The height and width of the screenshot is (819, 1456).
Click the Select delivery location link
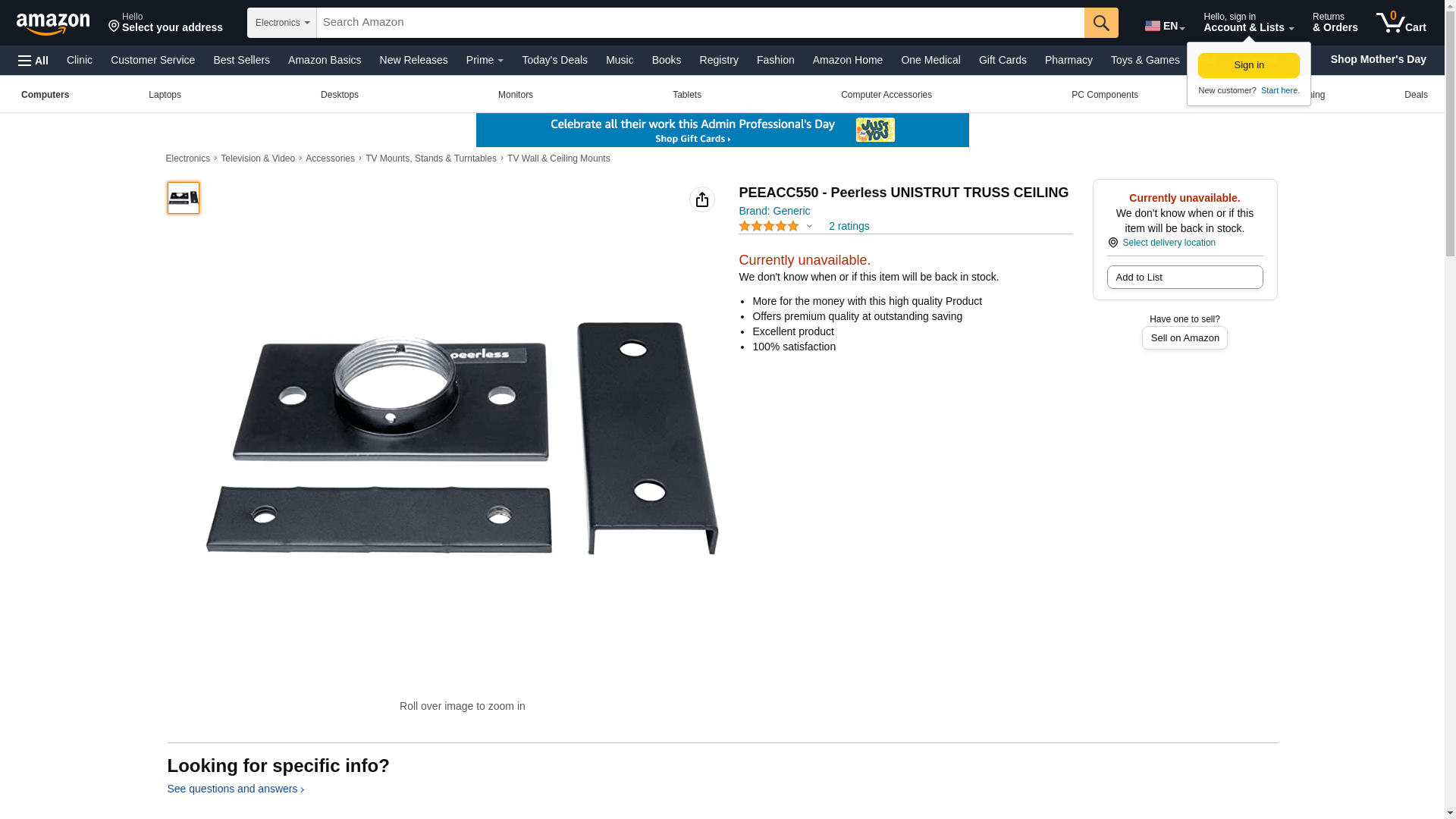(1169, 243)
